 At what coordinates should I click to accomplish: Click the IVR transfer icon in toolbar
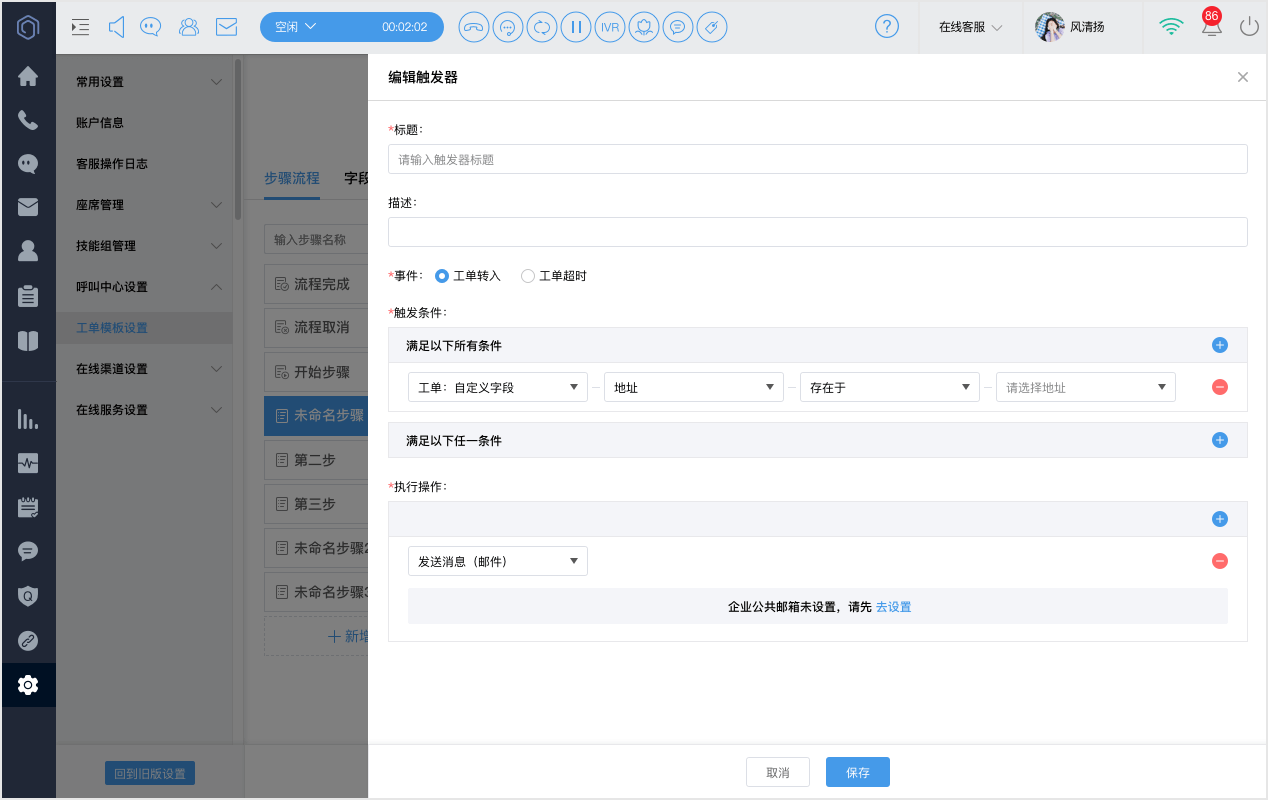pos(610,27)
